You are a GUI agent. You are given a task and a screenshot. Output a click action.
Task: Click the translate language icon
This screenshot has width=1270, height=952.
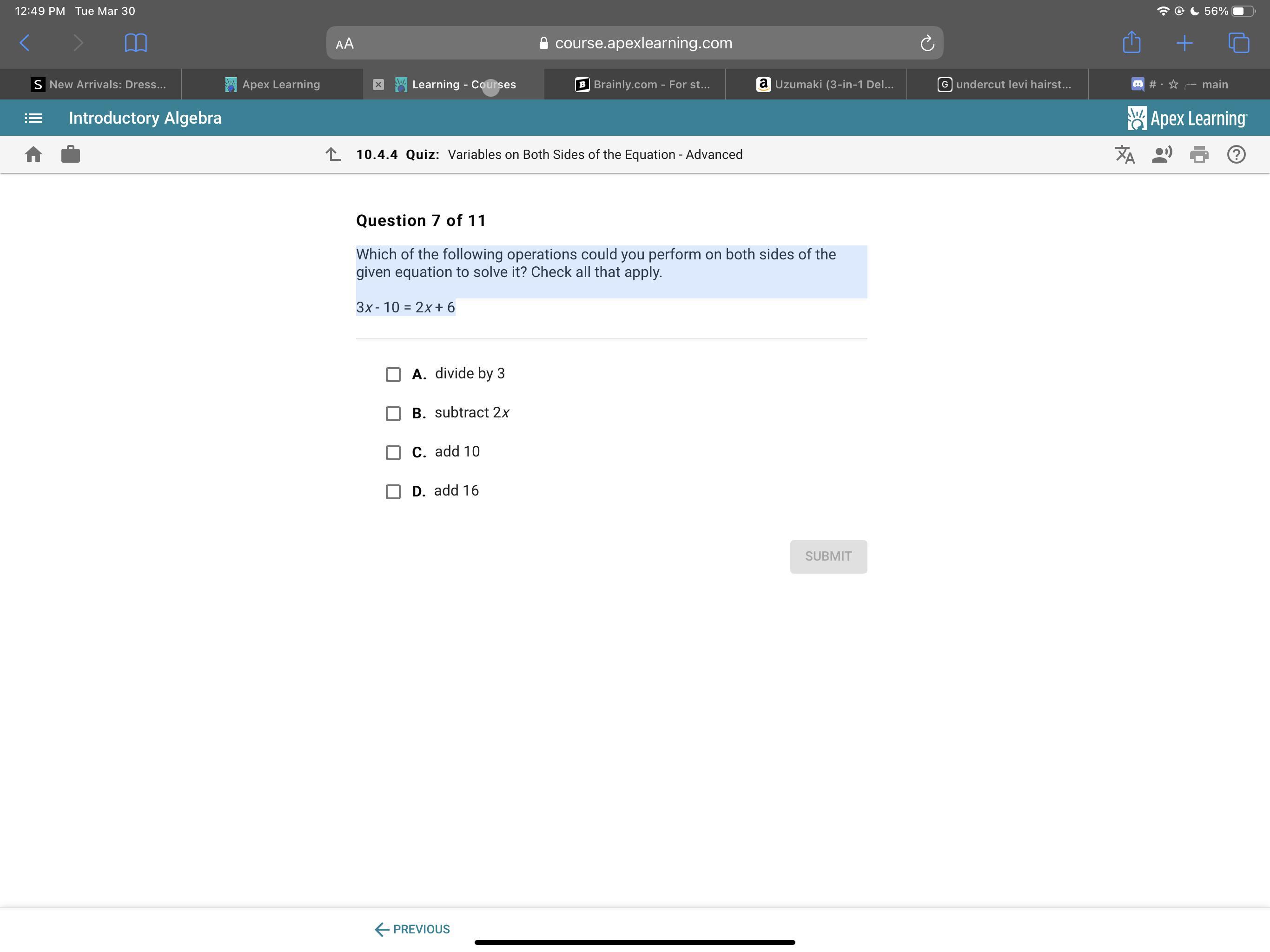(x=1124, y=154)
